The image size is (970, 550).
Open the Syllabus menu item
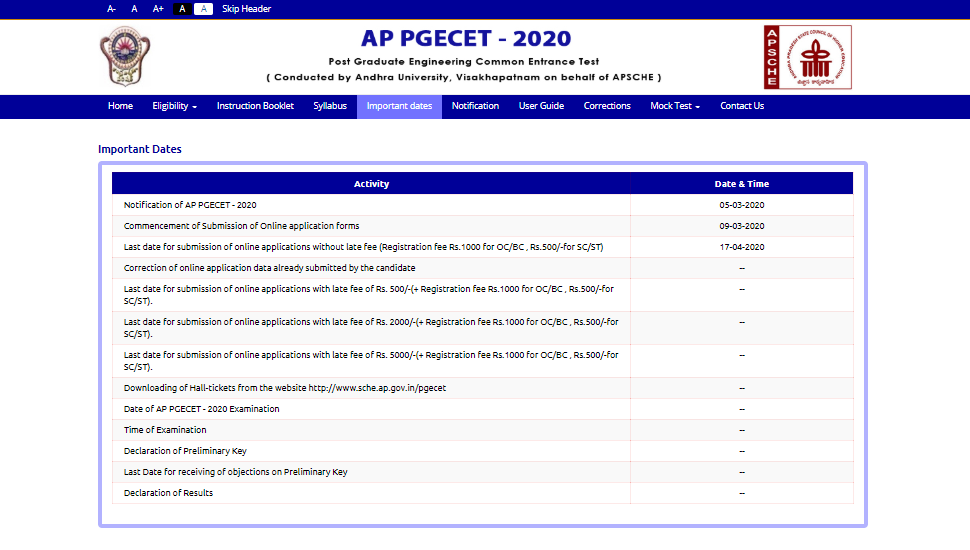pos(330,106)
